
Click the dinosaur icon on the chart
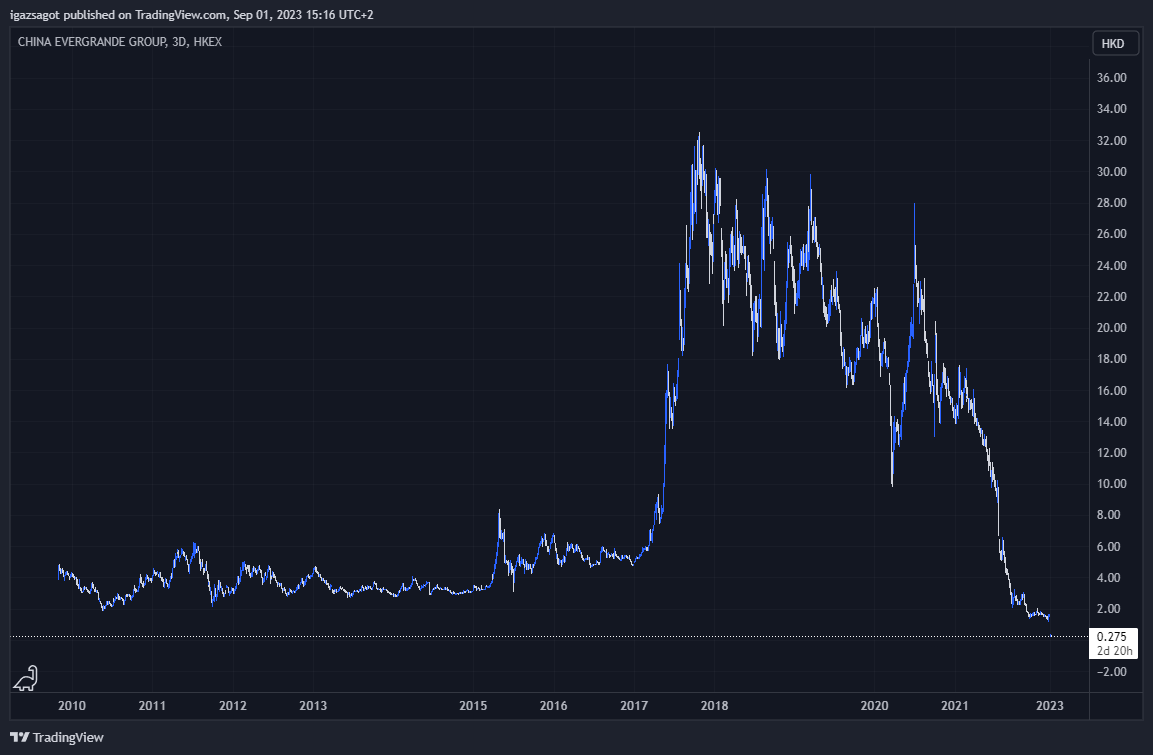click(26, 678)
